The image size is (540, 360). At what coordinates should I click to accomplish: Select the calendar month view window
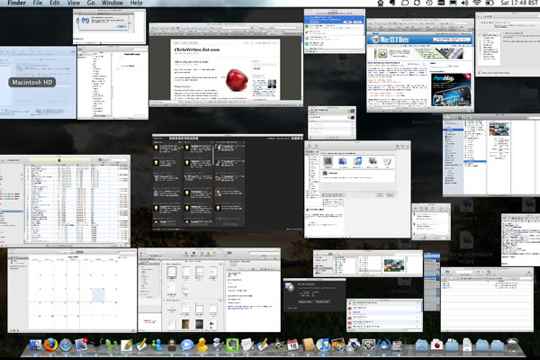tap(72, 290)
